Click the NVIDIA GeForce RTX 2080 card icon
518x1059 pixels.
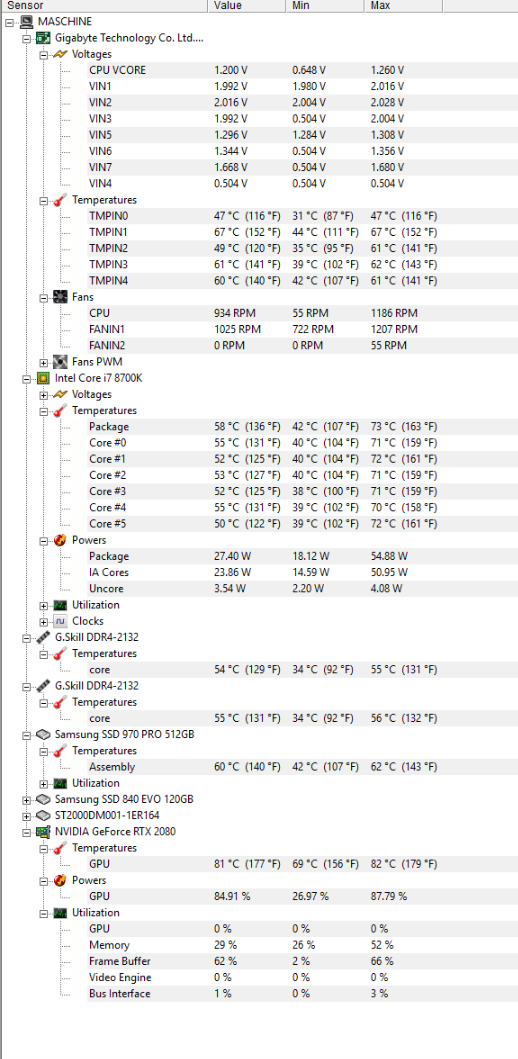(43, 831)
